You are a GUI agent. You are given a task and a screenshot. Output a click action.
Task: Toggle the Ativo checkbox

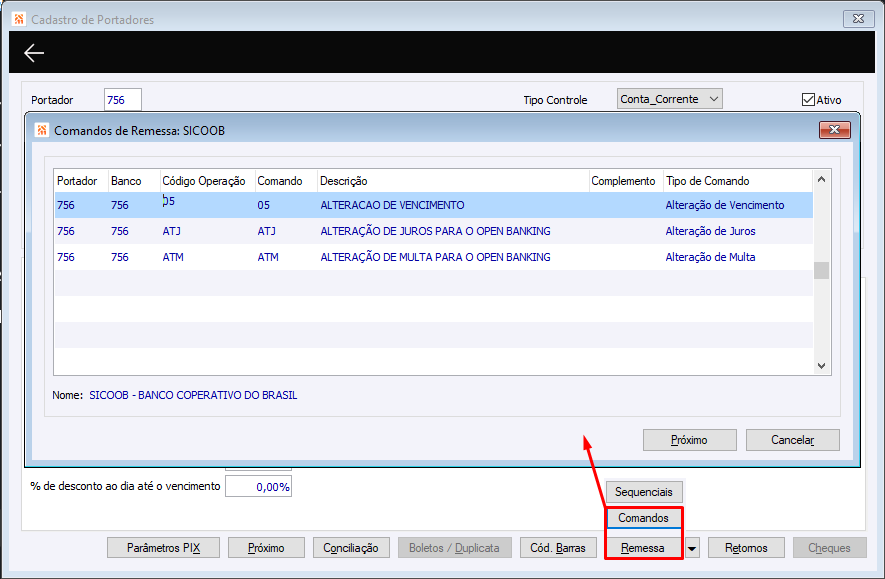tap(808, 100)
